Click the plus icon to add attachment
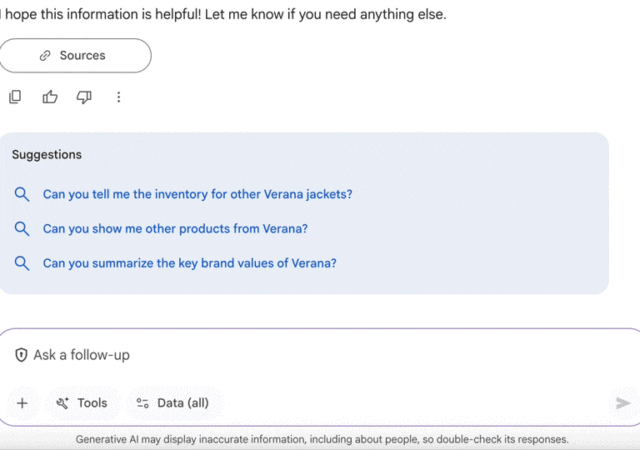 [x=22, y=403]
